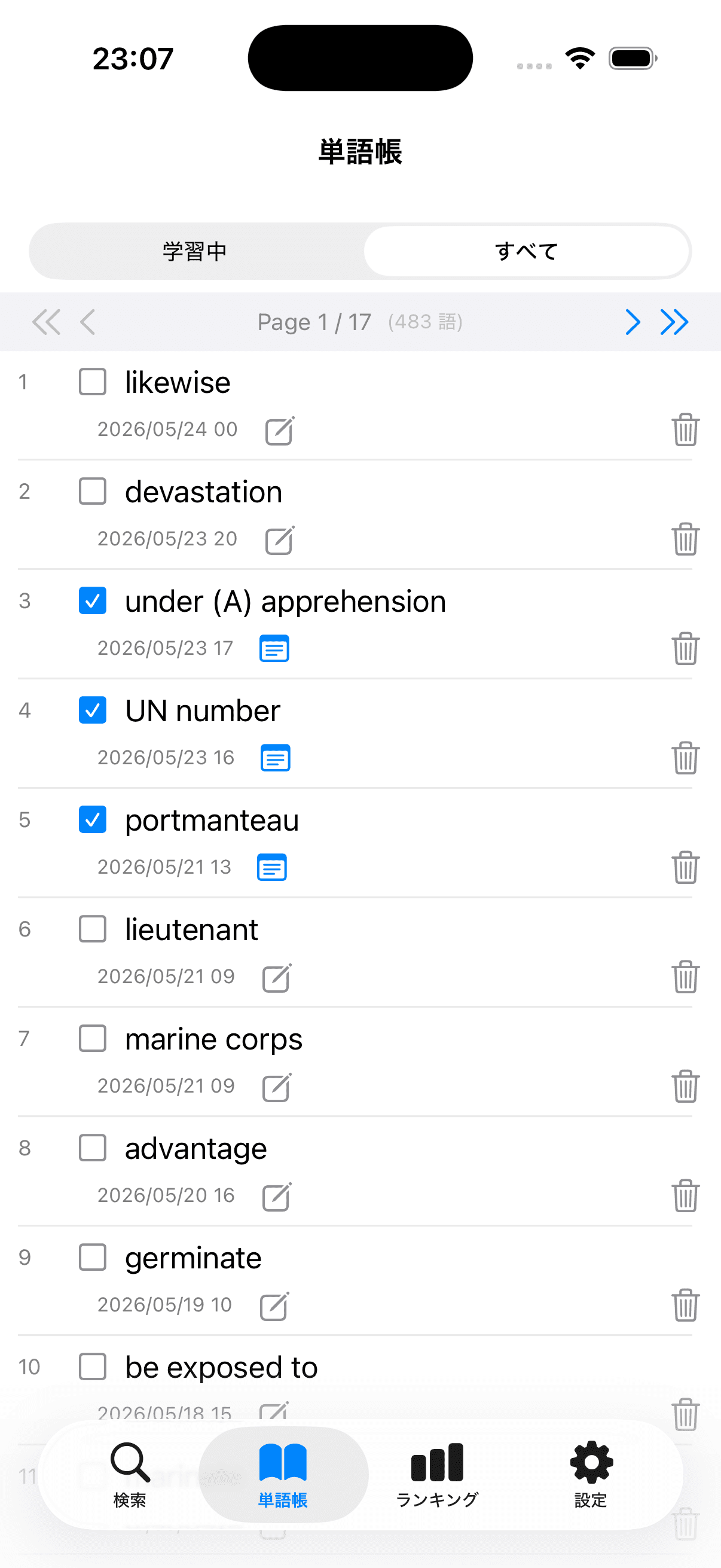
Task: Open the blue note for UN number
Action: point(276,758)
